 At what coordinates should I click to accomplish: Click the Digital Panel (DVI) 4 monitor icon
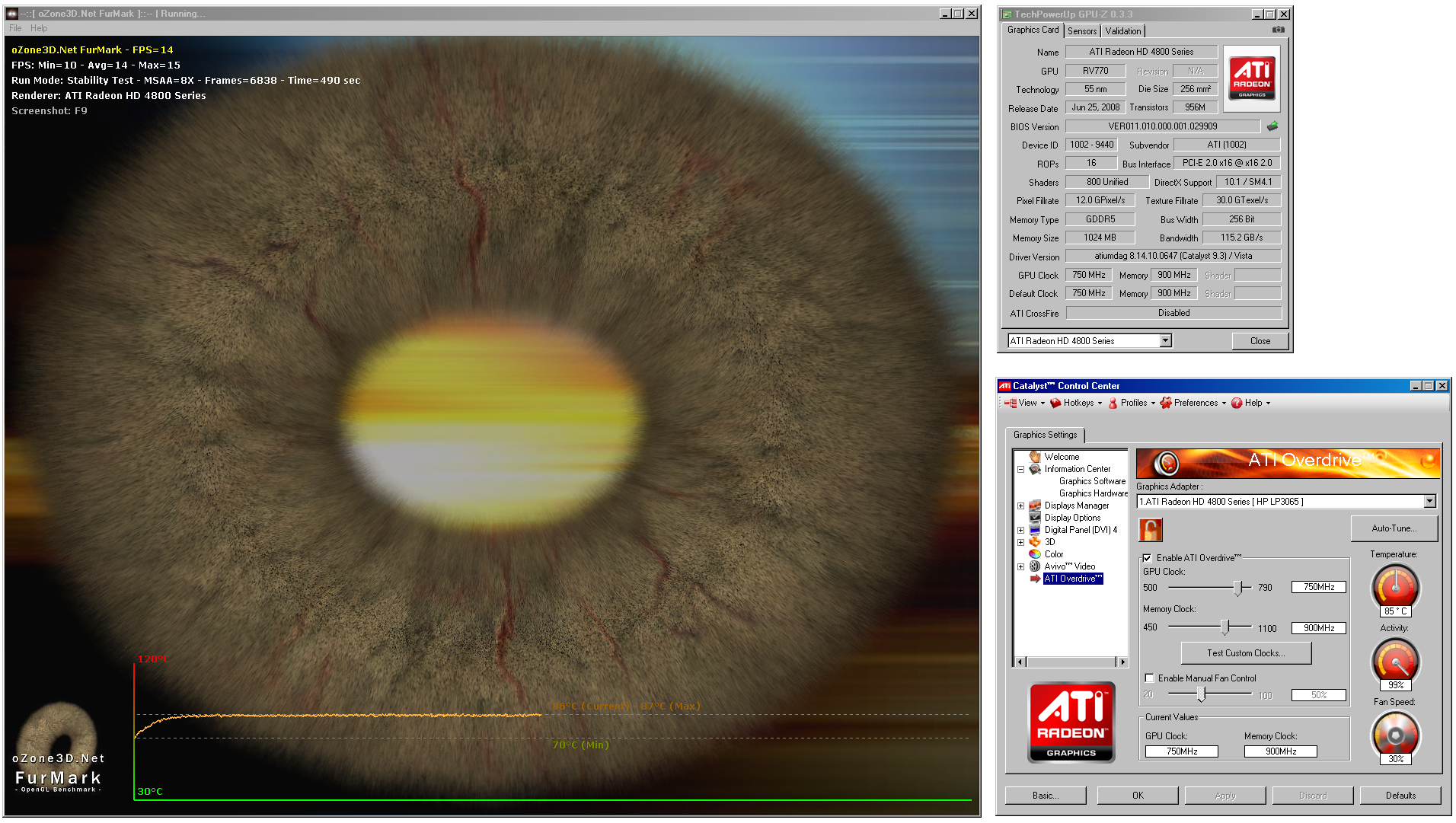click(1035, 530)
